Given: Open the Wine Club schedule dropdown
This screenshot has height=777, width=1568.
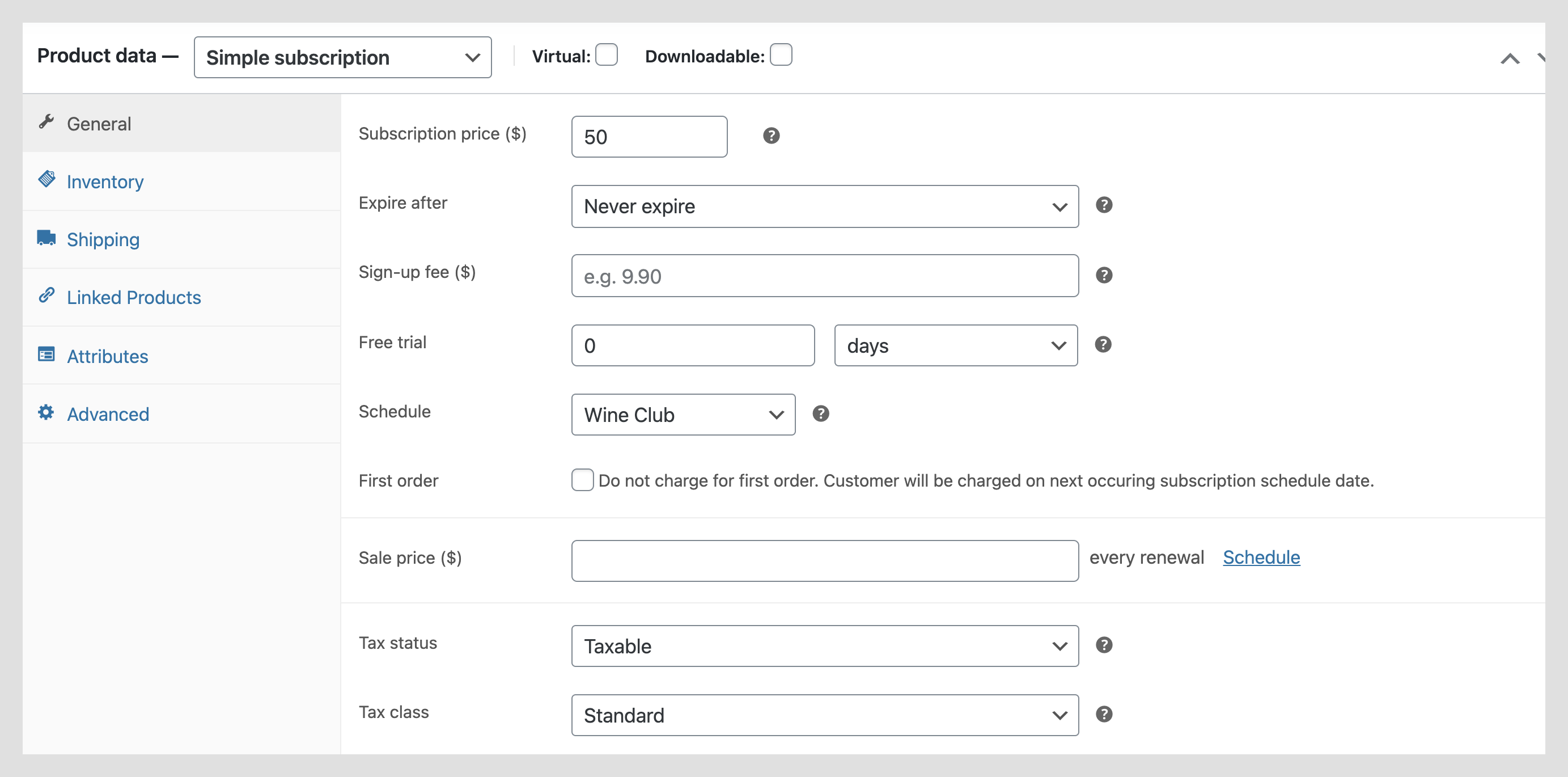Looking at the screenshot, I should click(x=683, y=415).
